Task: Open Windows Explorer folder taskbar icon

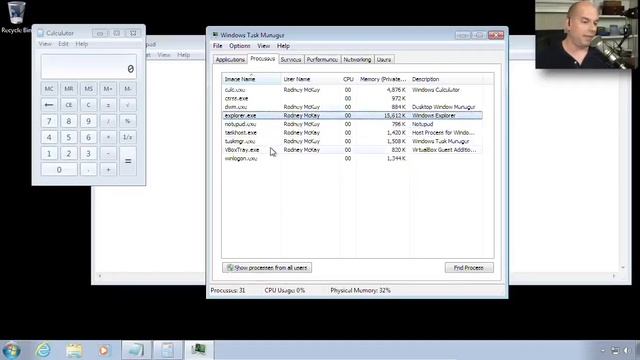Action: click(x=74, y=350)
